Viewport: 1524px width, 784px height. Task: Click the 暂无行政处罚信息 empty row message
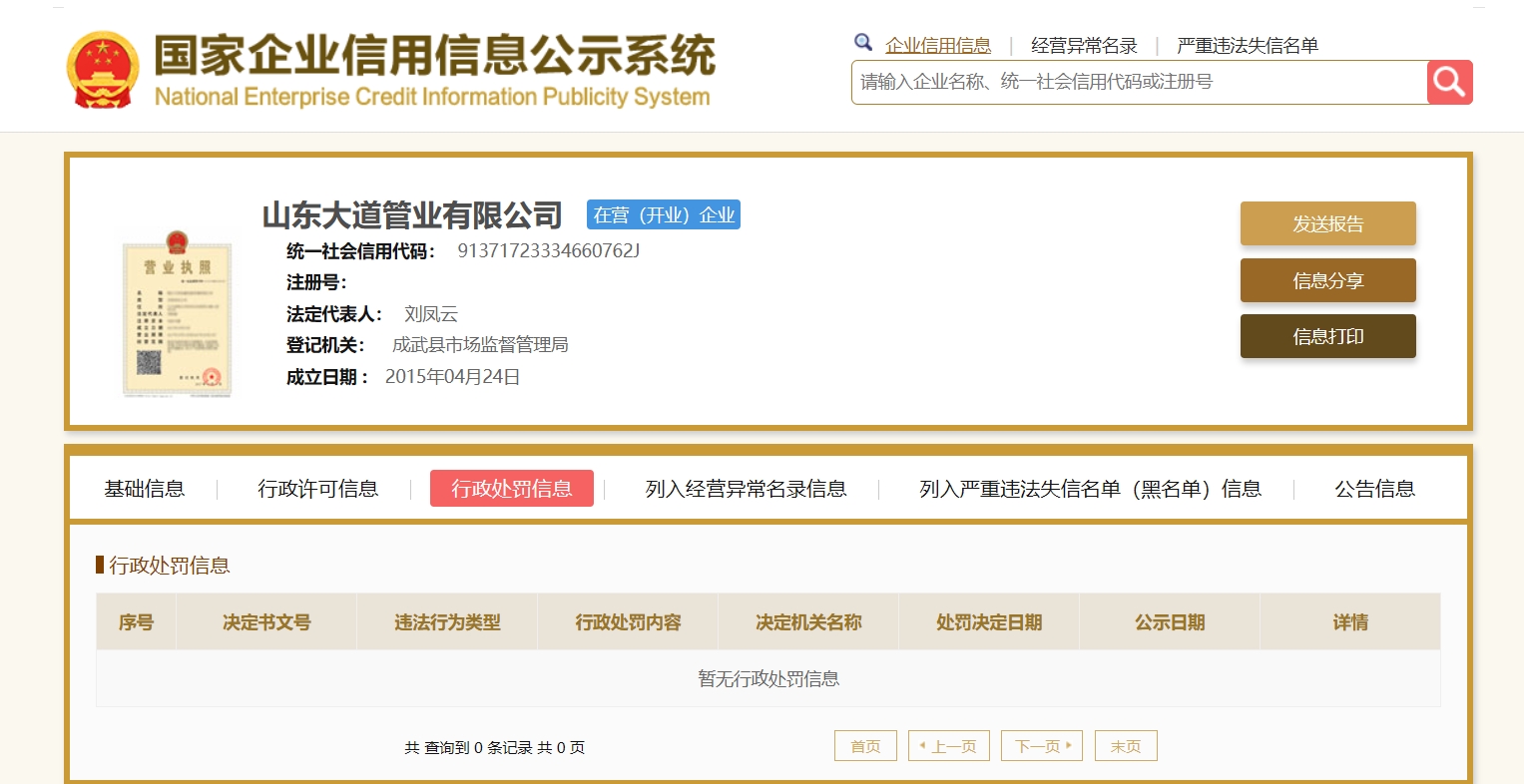(x=768, y=679)
